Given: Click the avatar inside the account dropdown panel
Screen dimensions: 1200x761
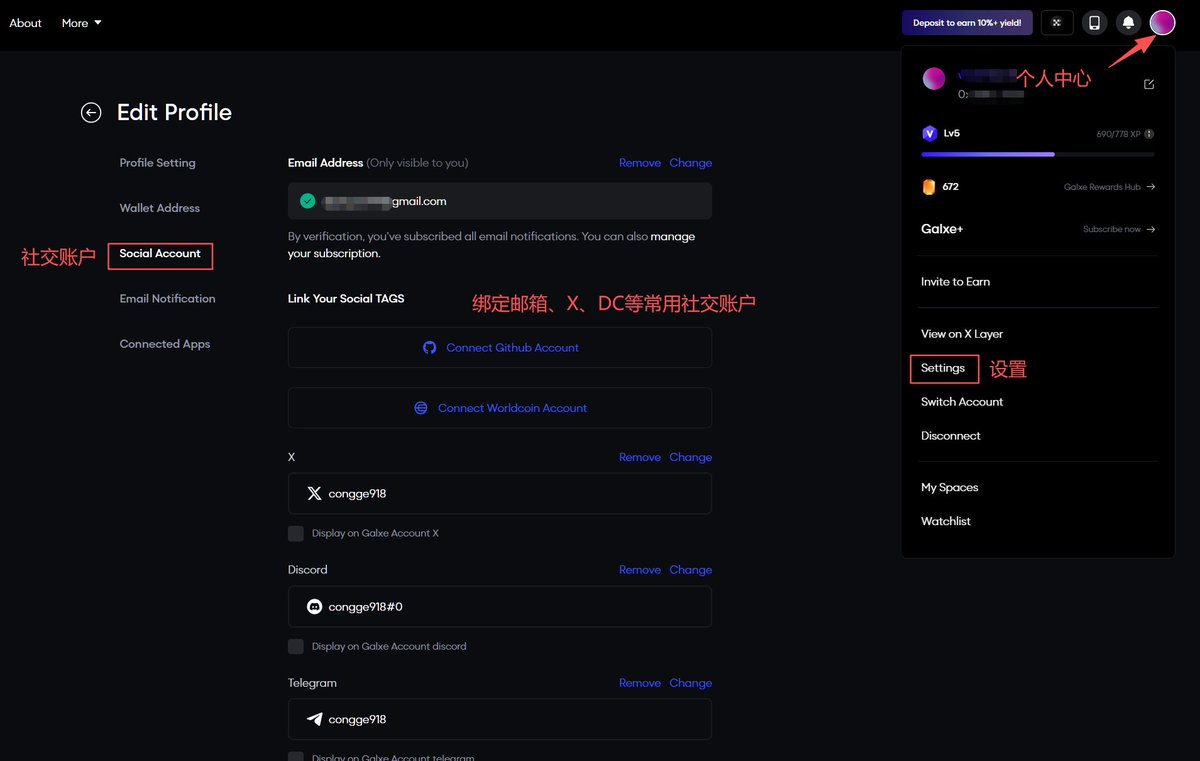Looking at the screenshot, I should [934, 79].
